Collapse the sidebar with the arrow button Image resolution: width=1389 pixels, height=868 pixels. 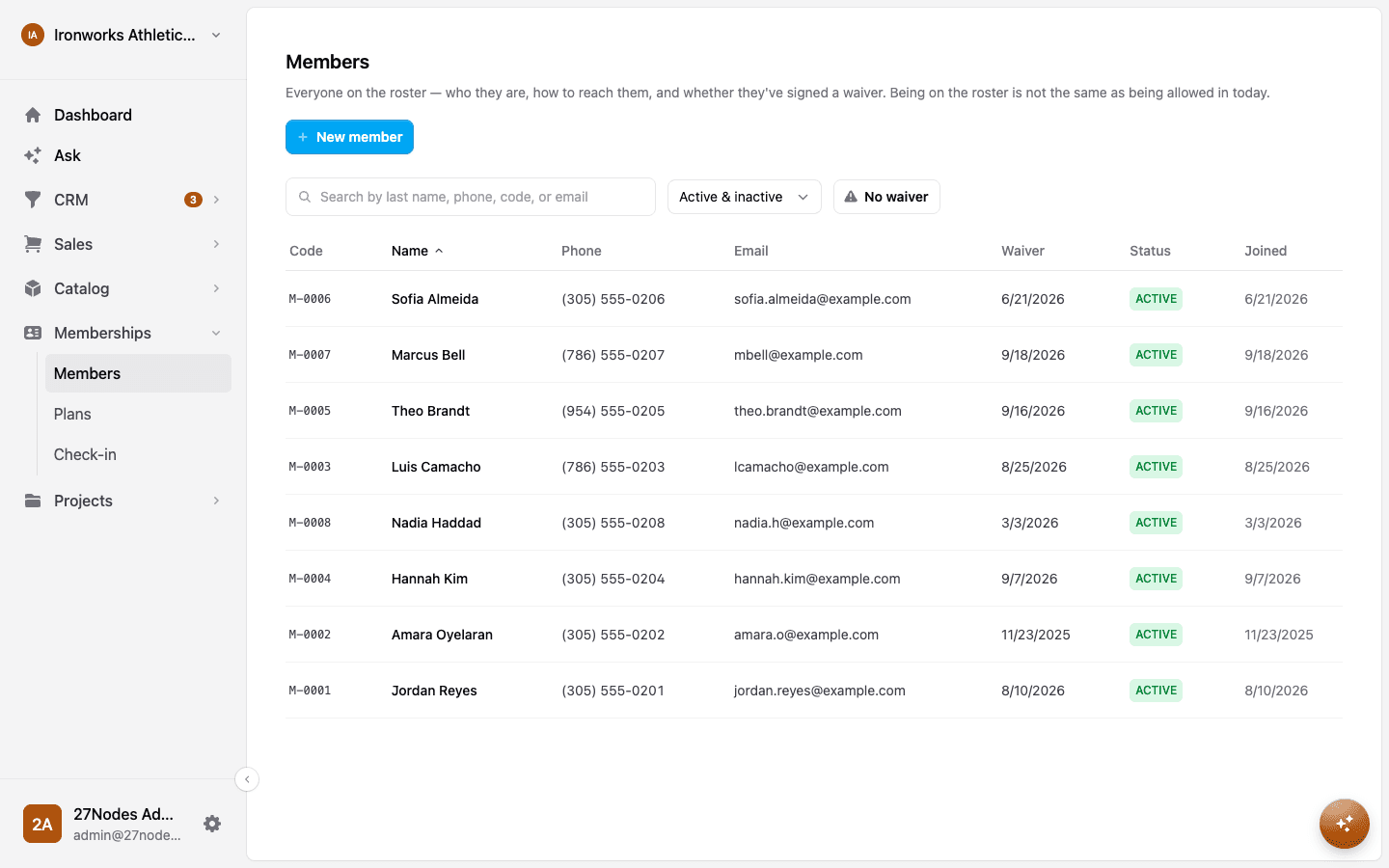(x=247, y=779)
